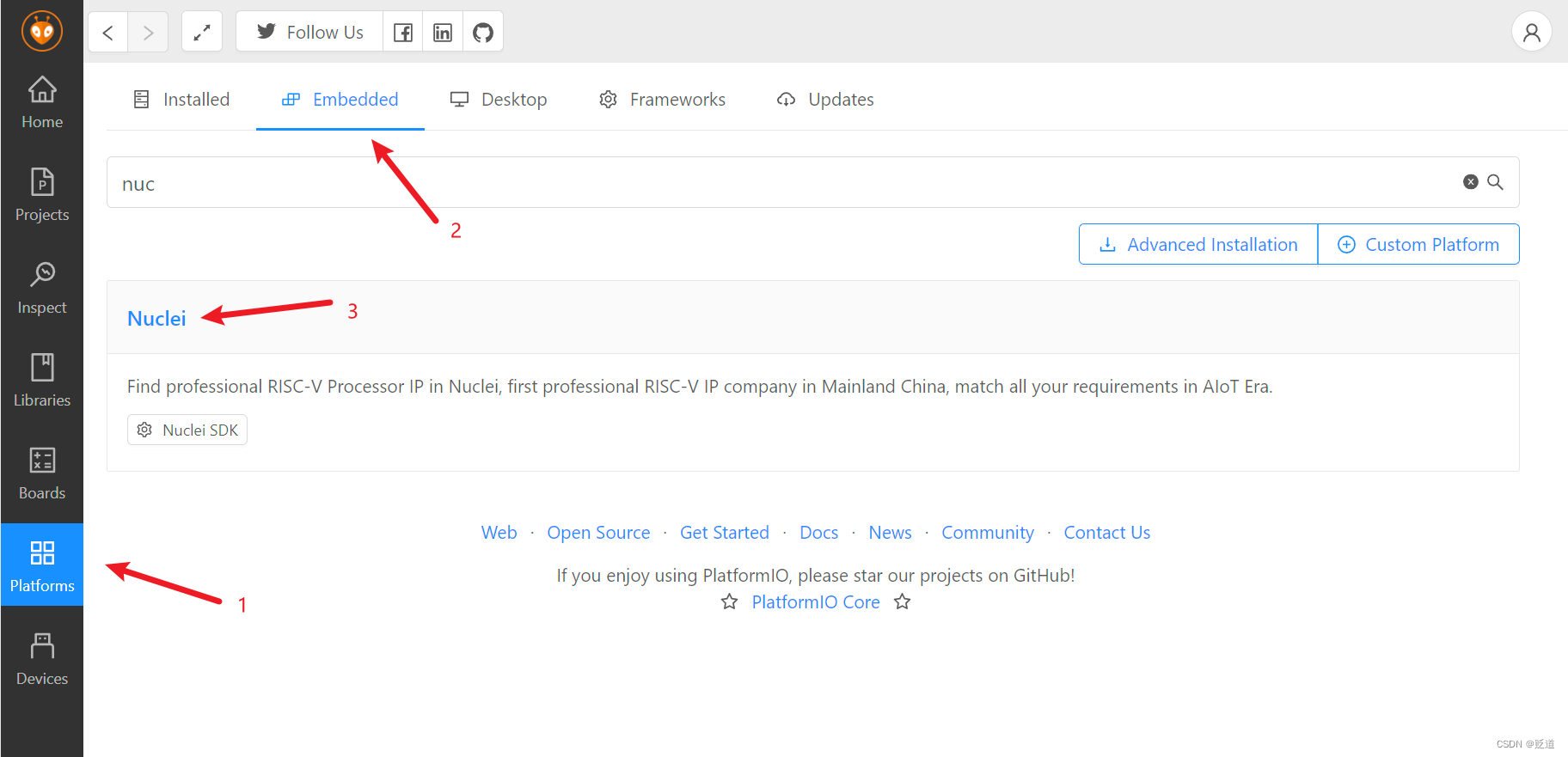
Task: Toggle the expand fullscreen arrows button
Action: tap(202, 32)
